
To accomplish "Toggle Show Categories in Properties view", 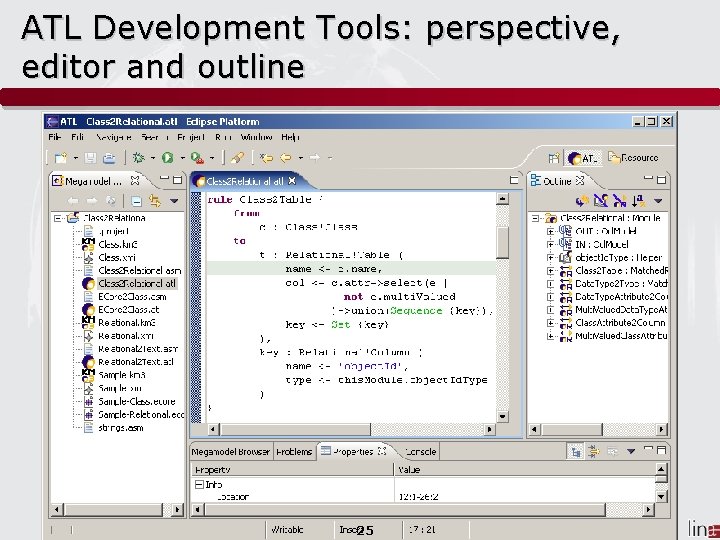I will (576, 451).
